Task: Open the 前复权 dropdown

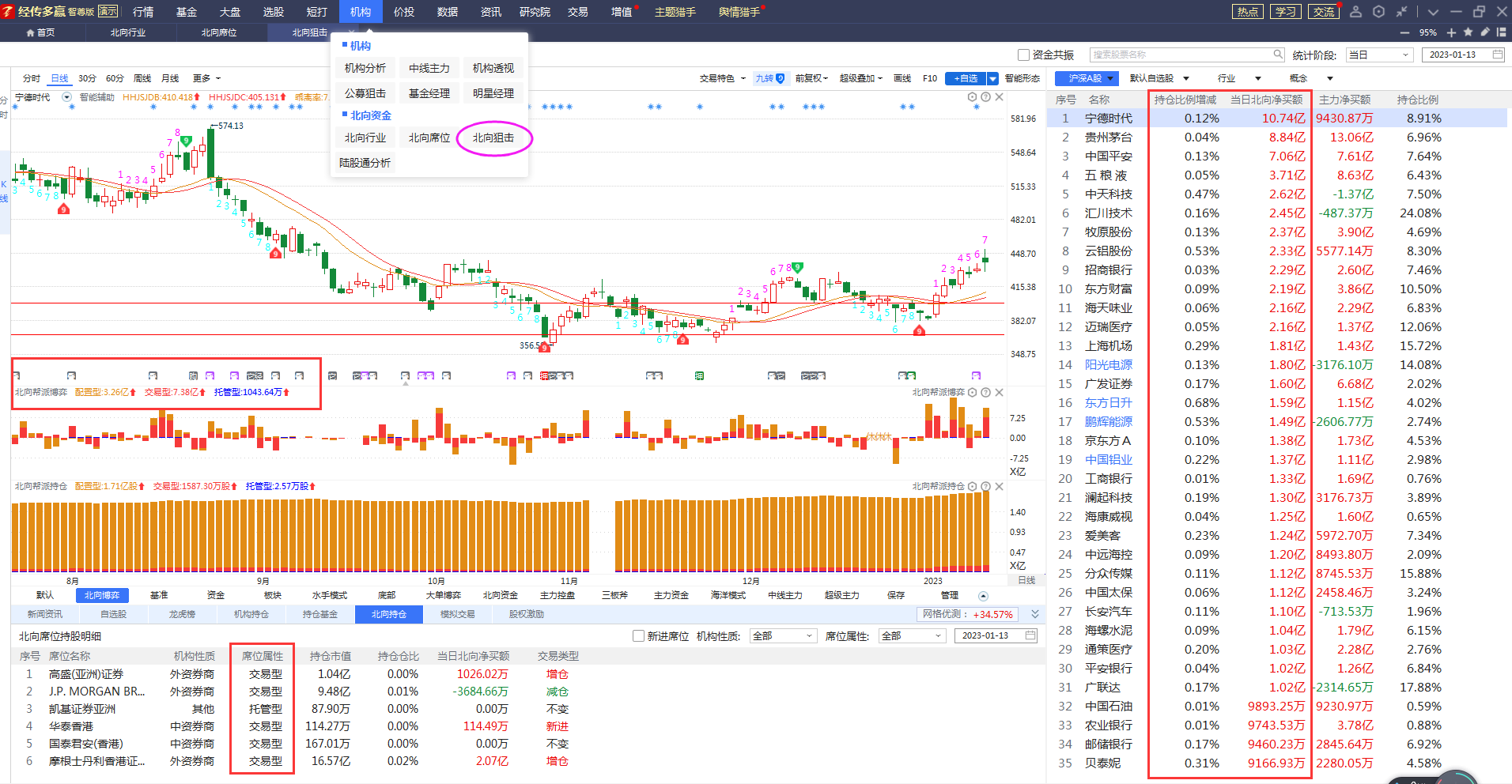Action: tap(811, 78)
